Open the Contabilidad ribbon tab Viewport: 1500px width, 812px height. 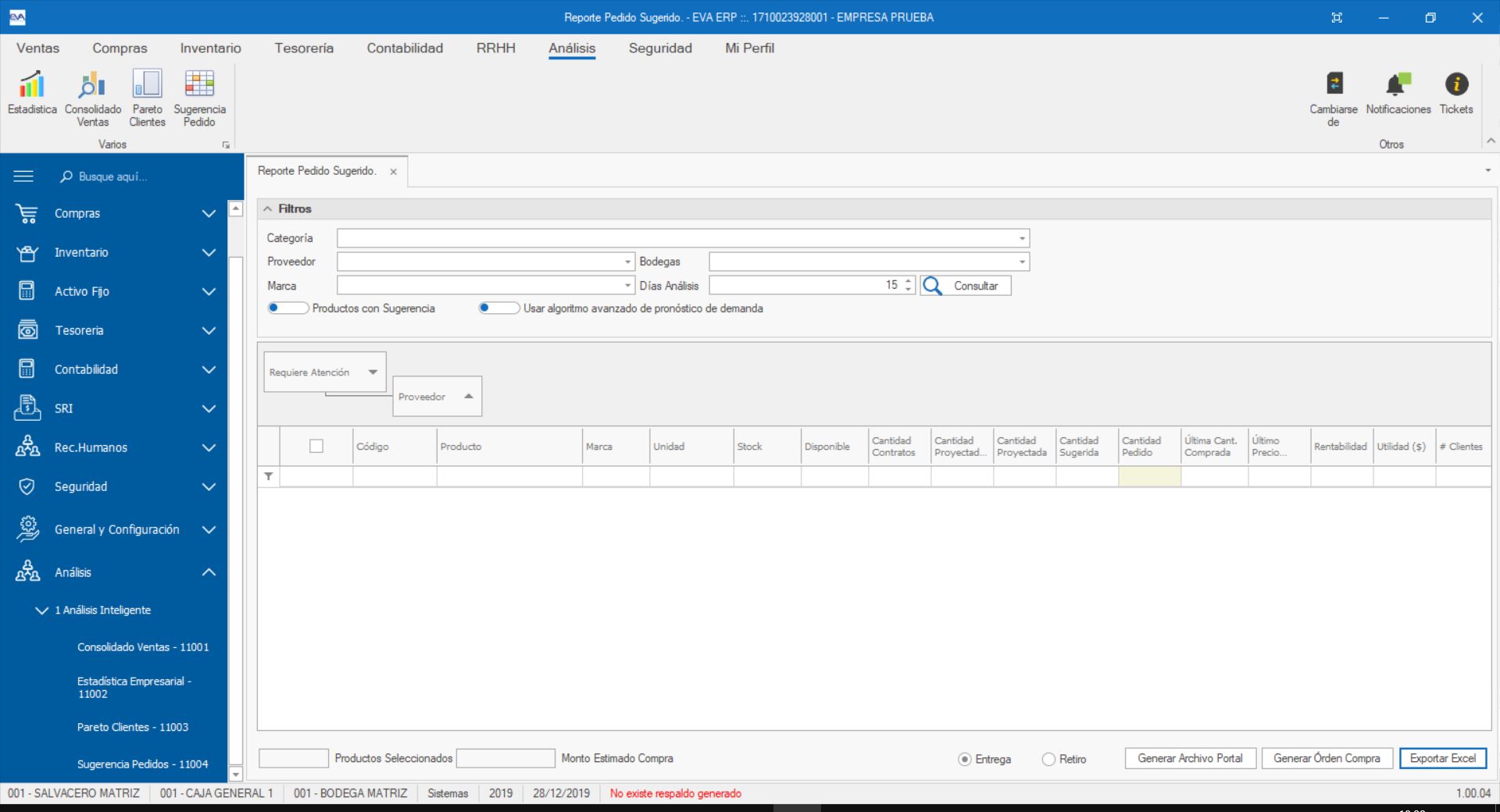click(405, 48)
